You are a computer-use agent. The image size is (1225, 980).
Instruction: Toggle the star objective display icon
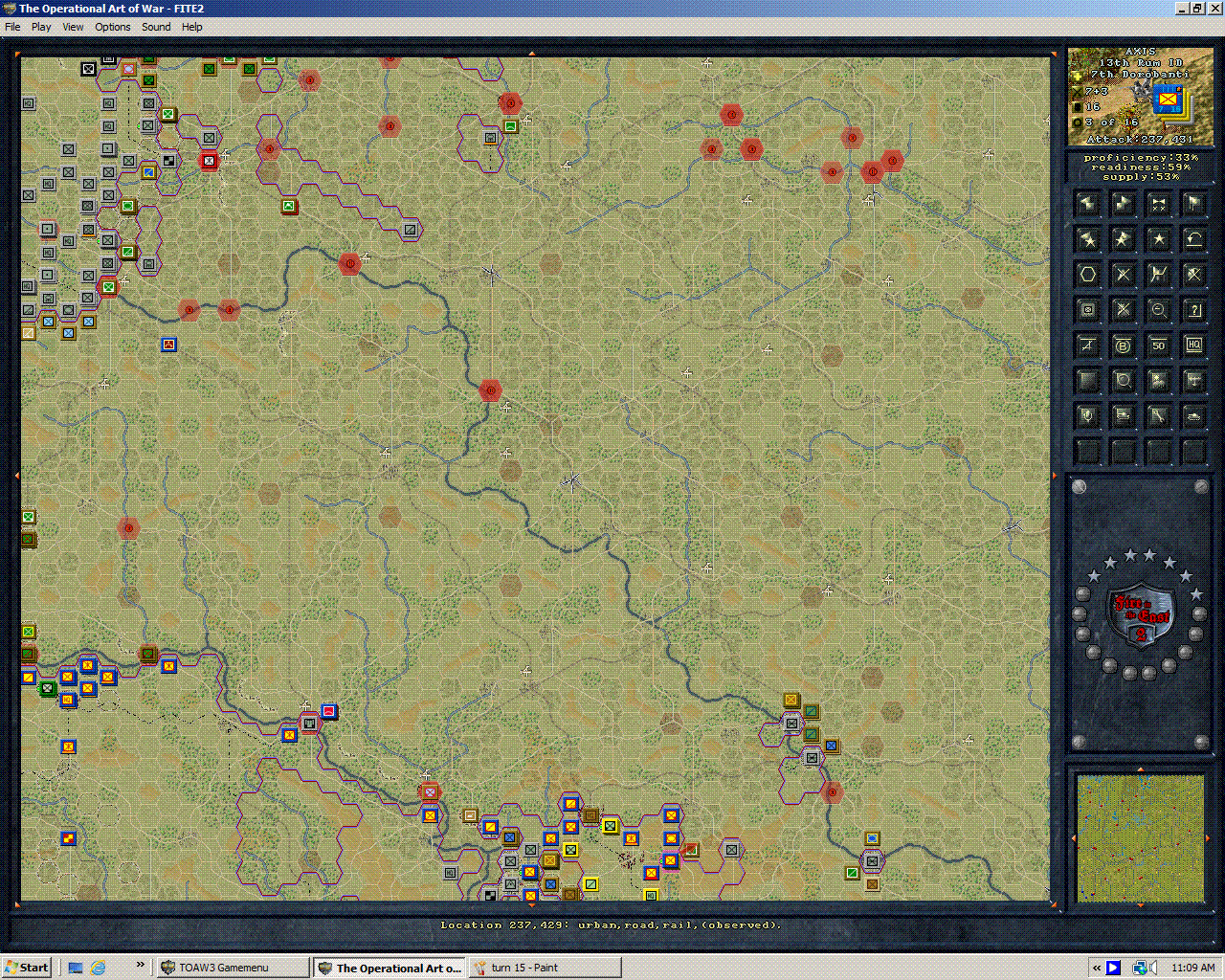click(1158, 239)
